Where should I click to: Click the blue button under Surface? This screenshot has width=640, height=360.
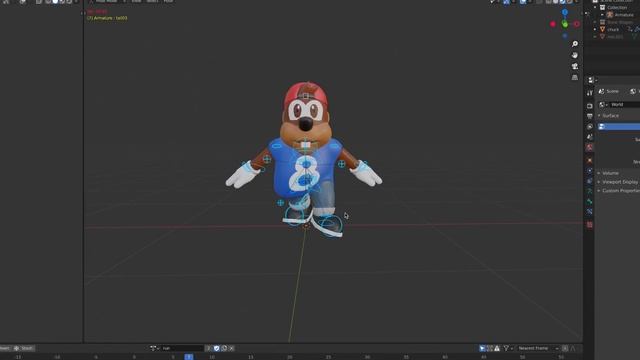click(x=619, y=127)
